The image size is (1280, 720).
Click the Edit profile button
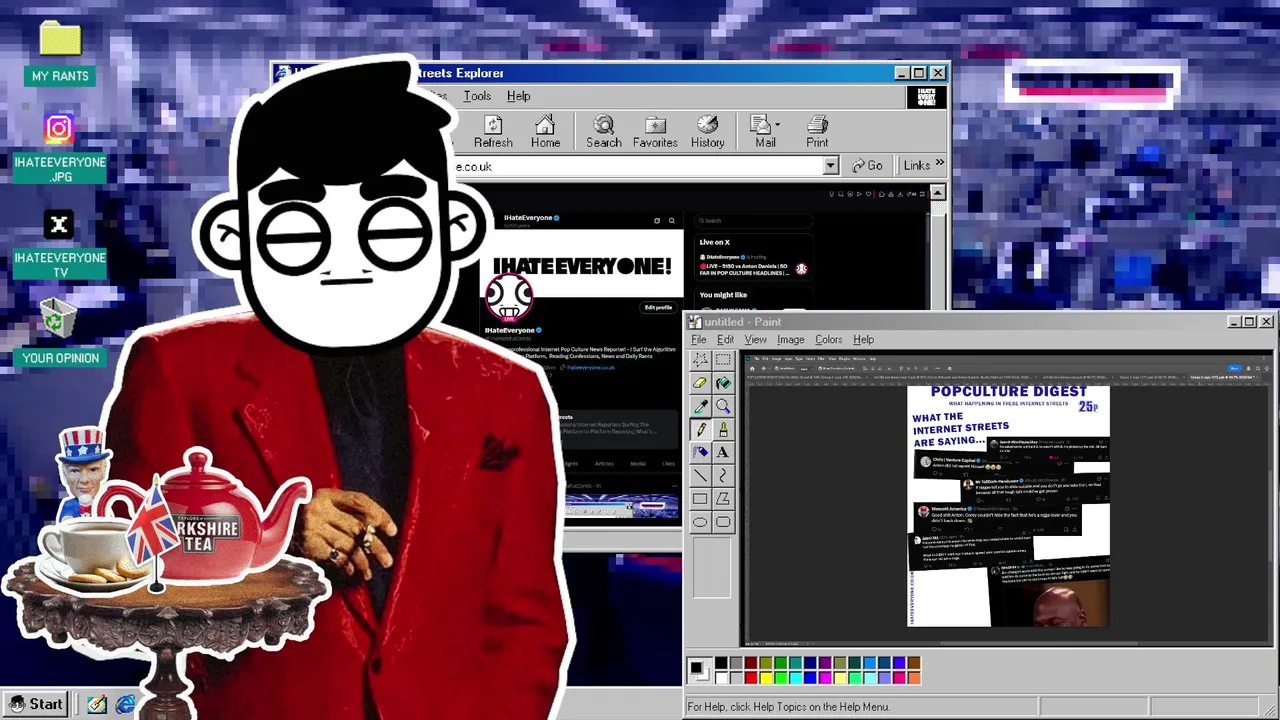658,307
